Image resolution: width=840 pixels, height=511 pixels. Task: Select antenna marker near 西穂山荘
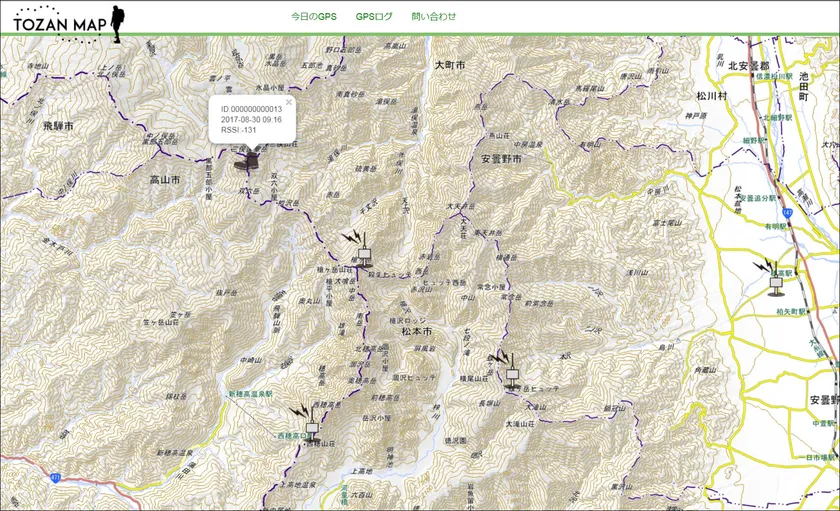point(310,427)
